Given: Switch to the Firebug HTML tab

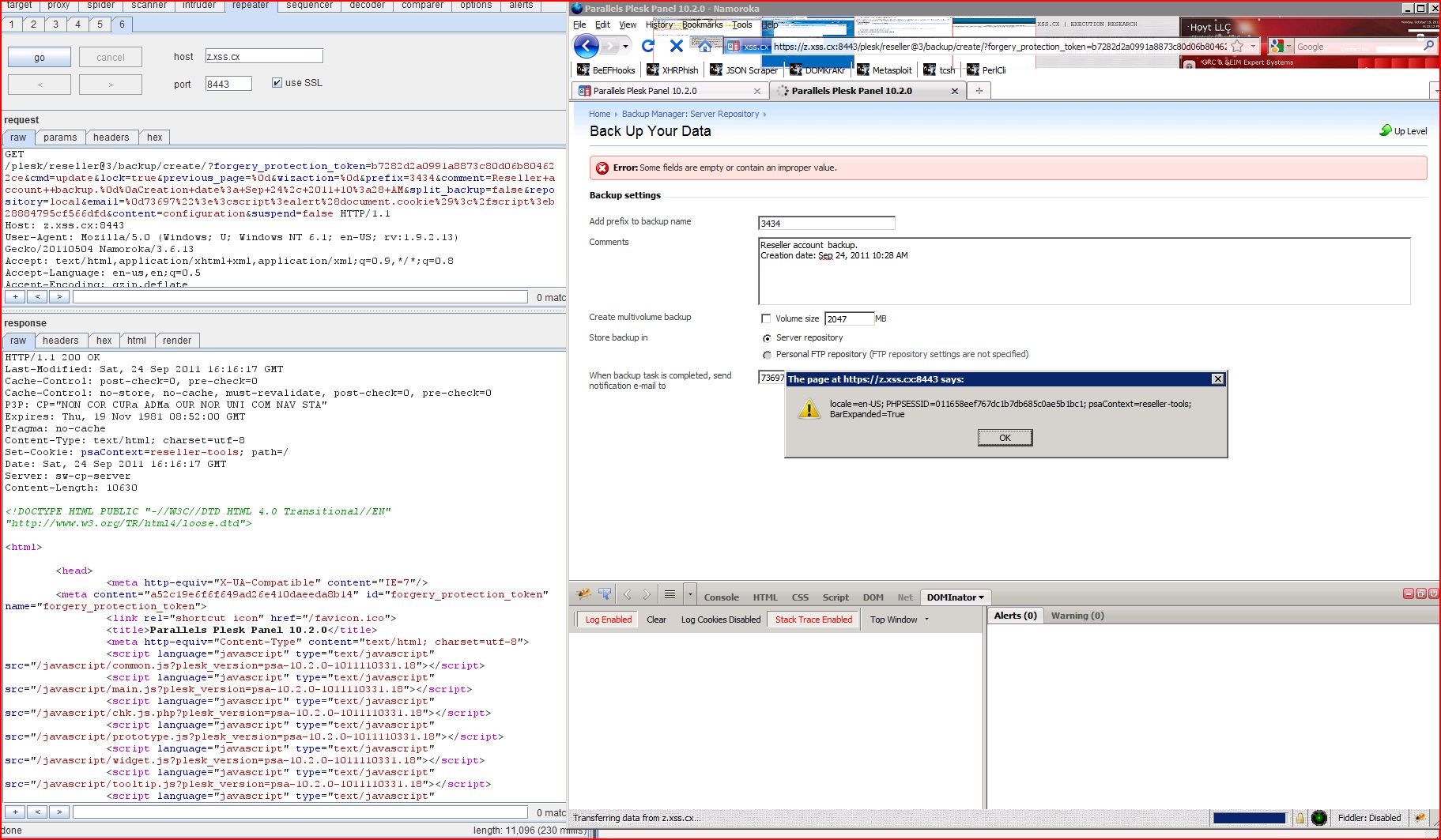Looking at the screenshot, I should [765, 597].
